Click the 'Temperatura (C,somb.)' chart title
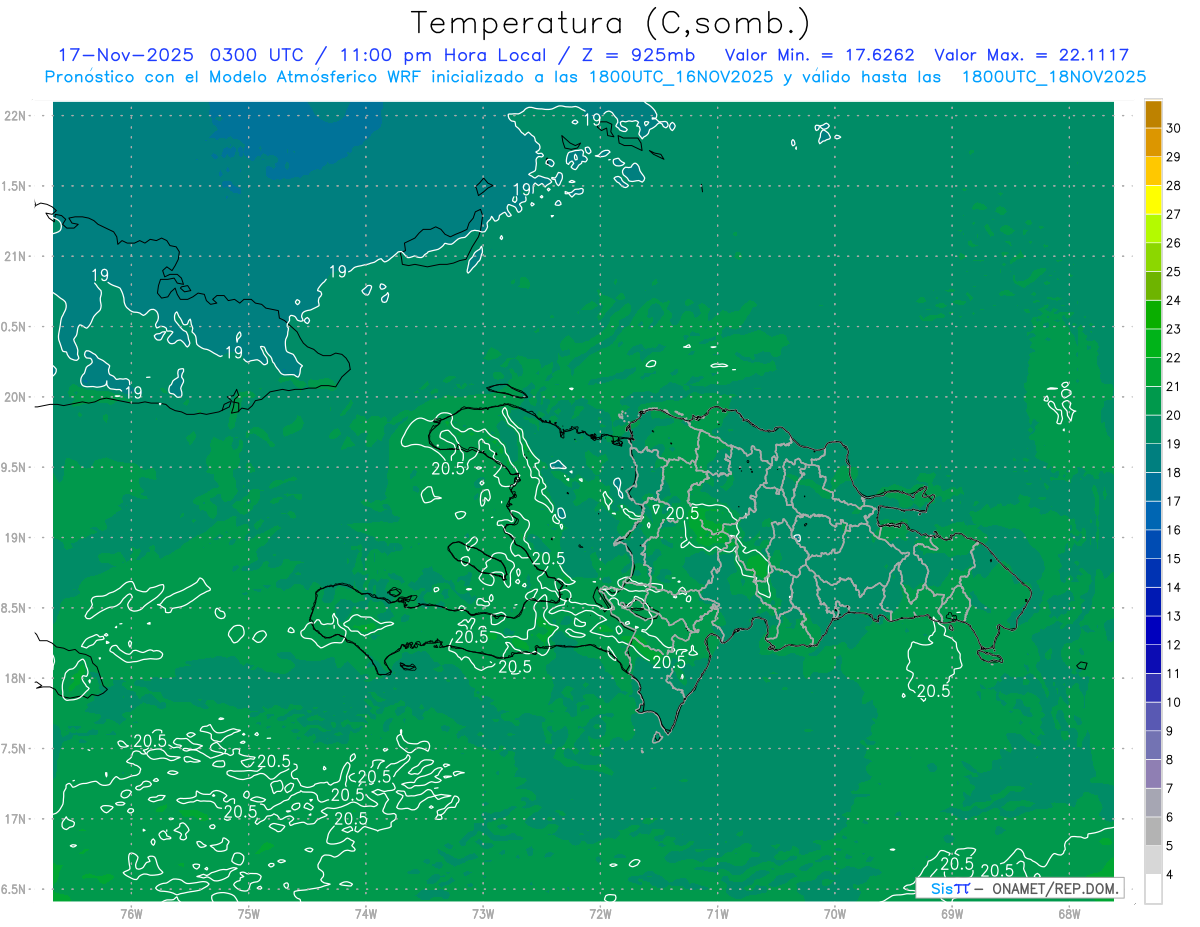 point(611,22)
